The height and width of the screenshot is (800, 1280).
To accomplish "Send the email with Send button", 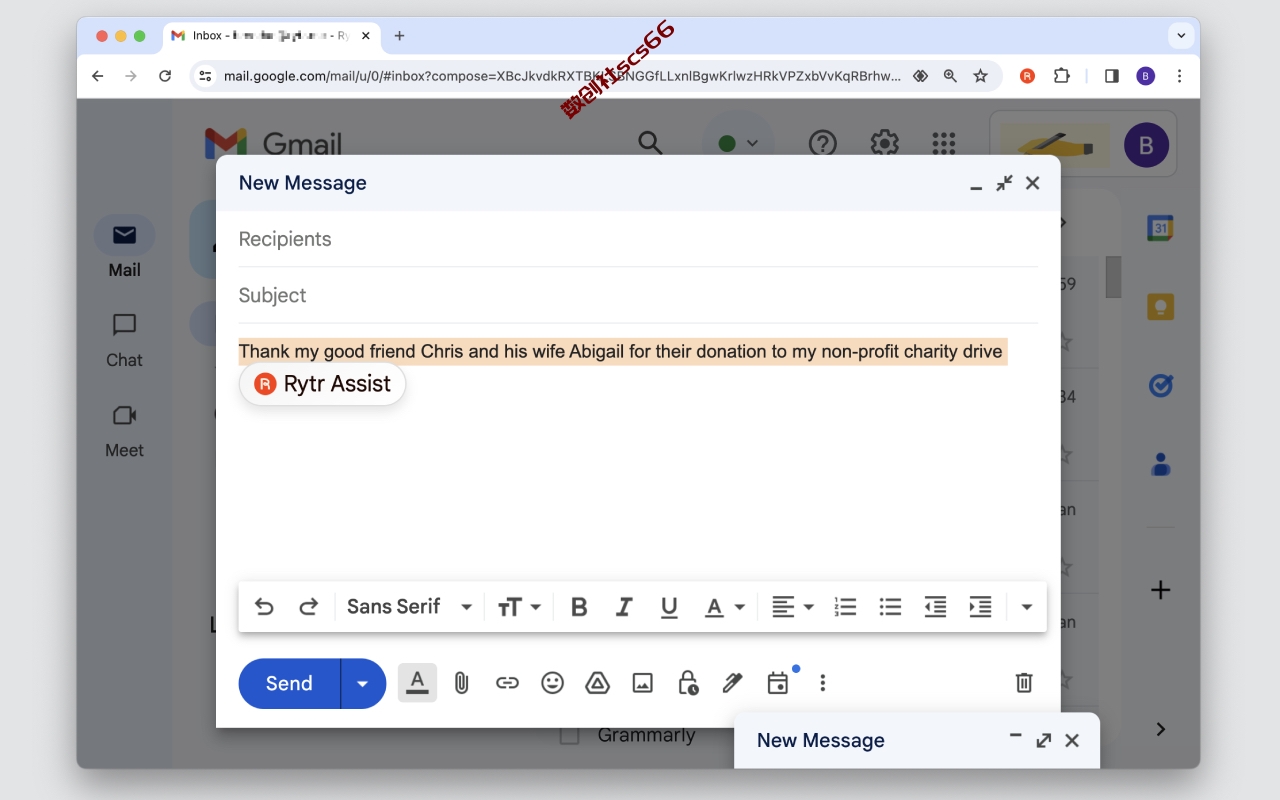I will [x=289, y=683].
